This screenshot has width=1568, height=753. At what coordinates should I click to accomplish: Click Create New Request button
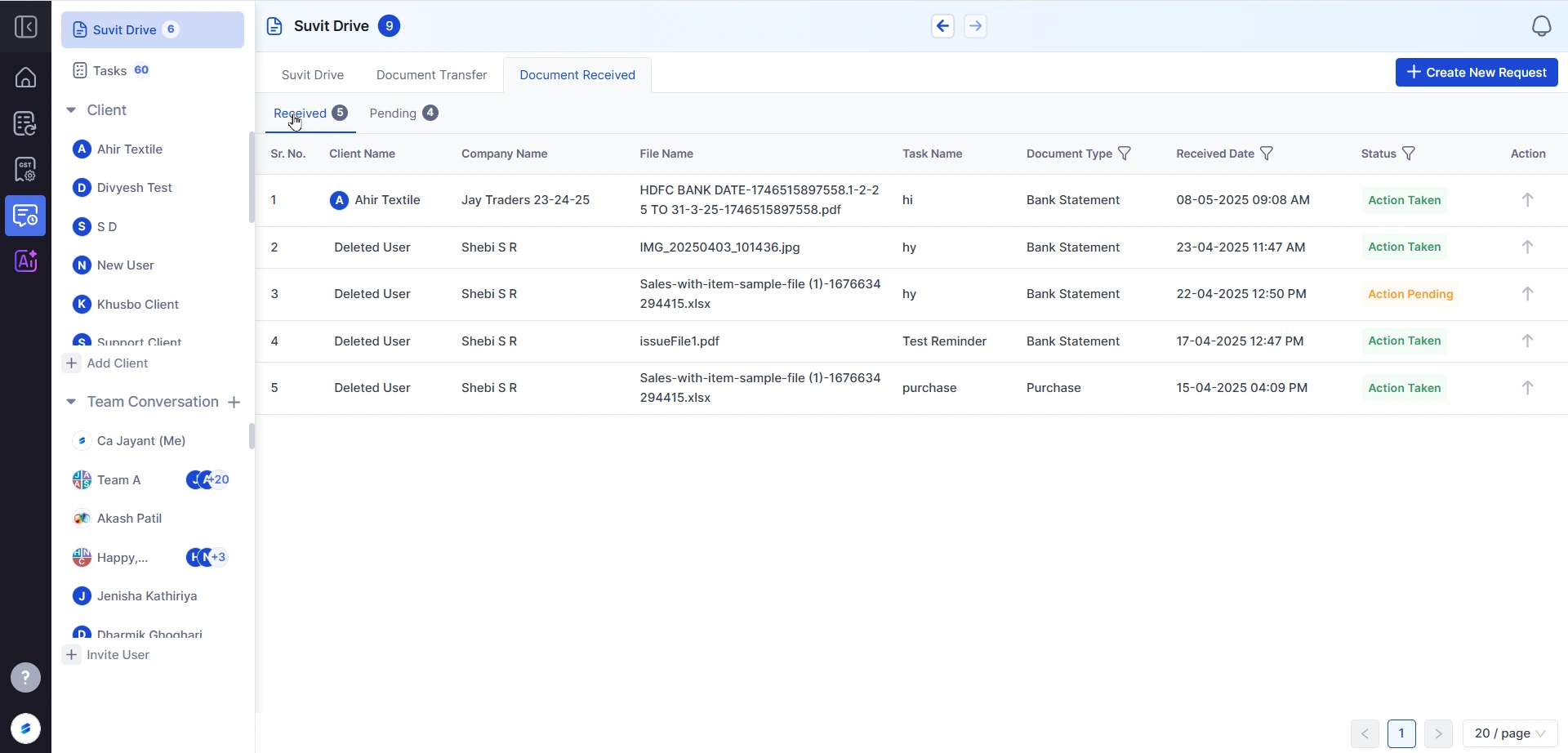click(x=1477, y=72)
